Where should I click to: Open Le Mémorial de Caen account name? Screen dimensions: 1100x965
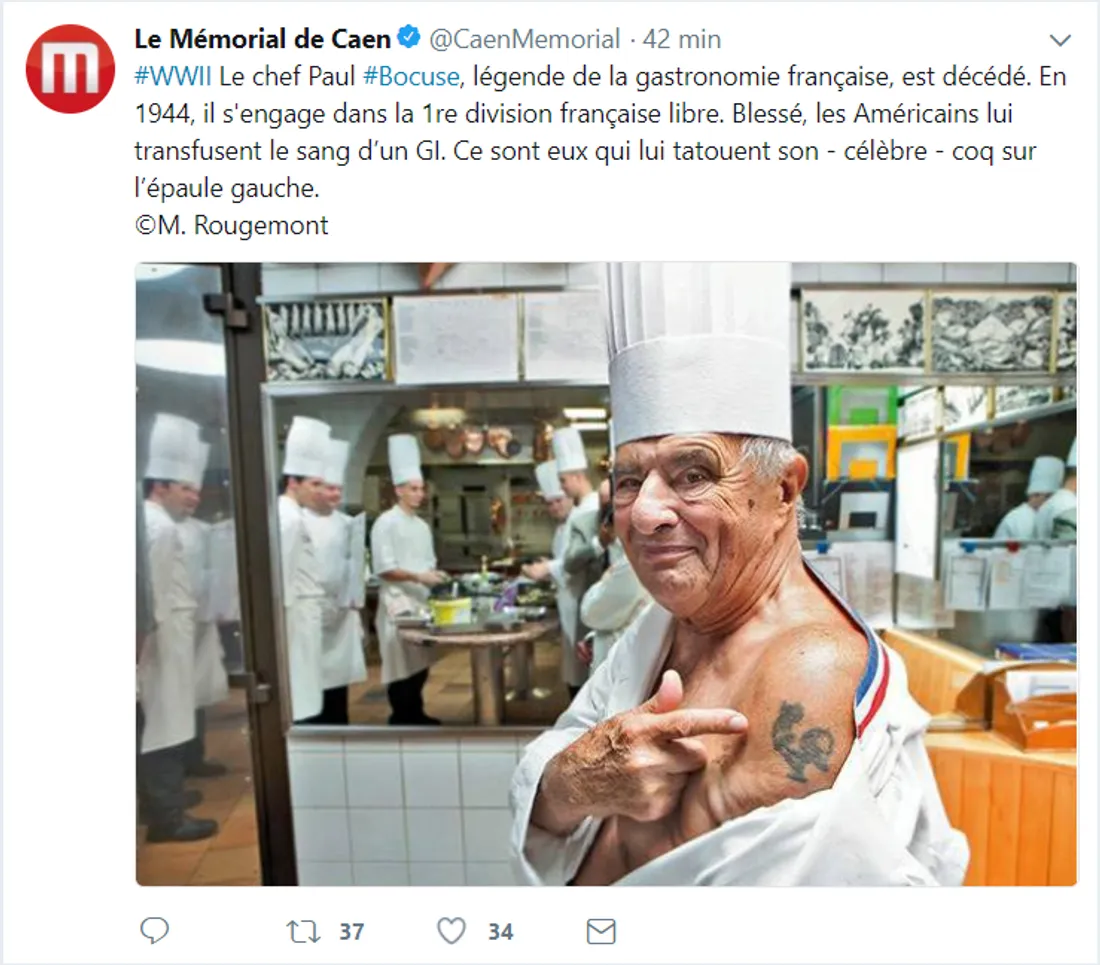(262, 39)
